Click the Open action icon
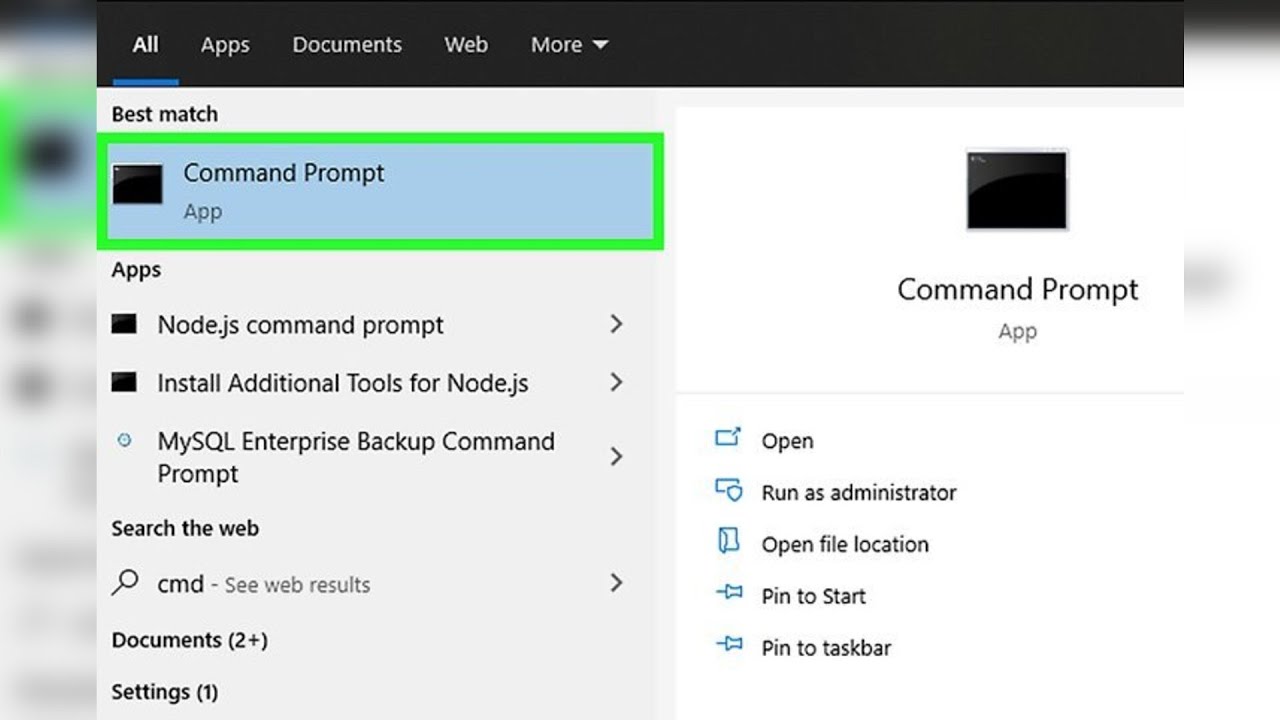The height and width of the screenshot is (720, 1280). (728, 438)
